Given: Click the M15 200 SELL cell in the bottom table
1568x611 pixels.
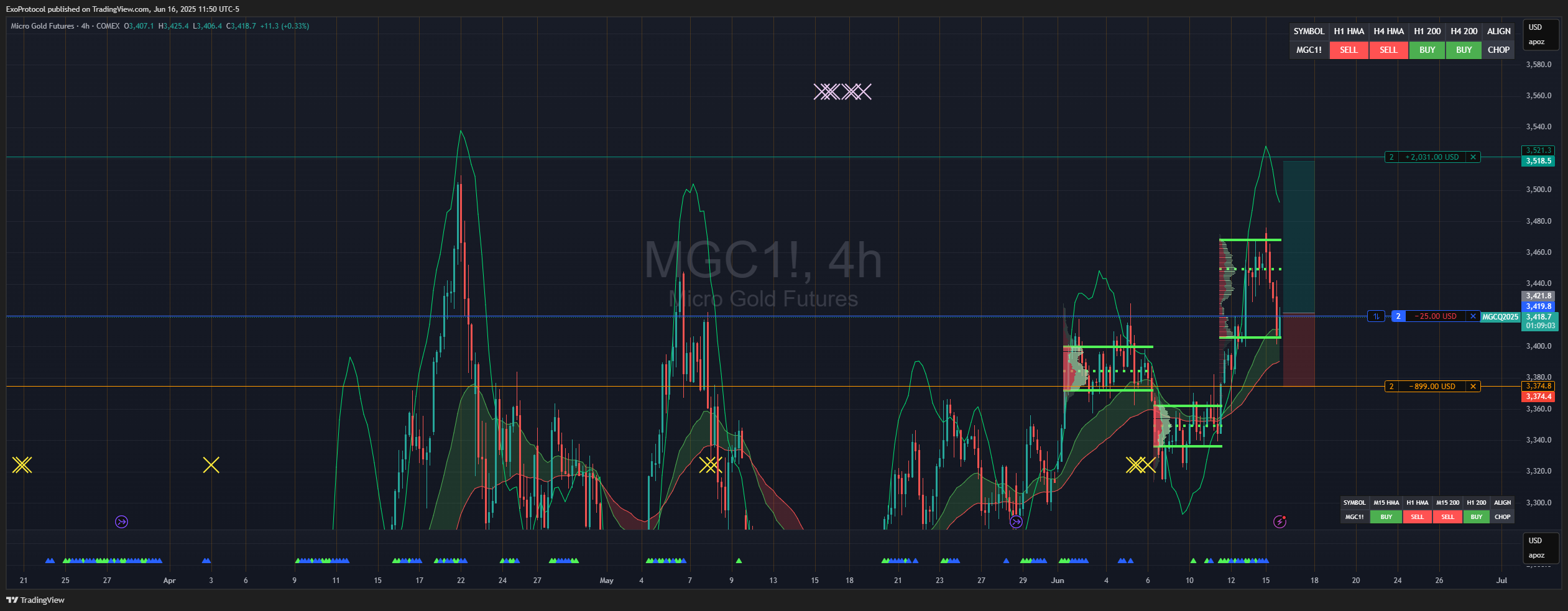Looking at the screenshot, I should pyautogui.click(x=1447, y=517).
